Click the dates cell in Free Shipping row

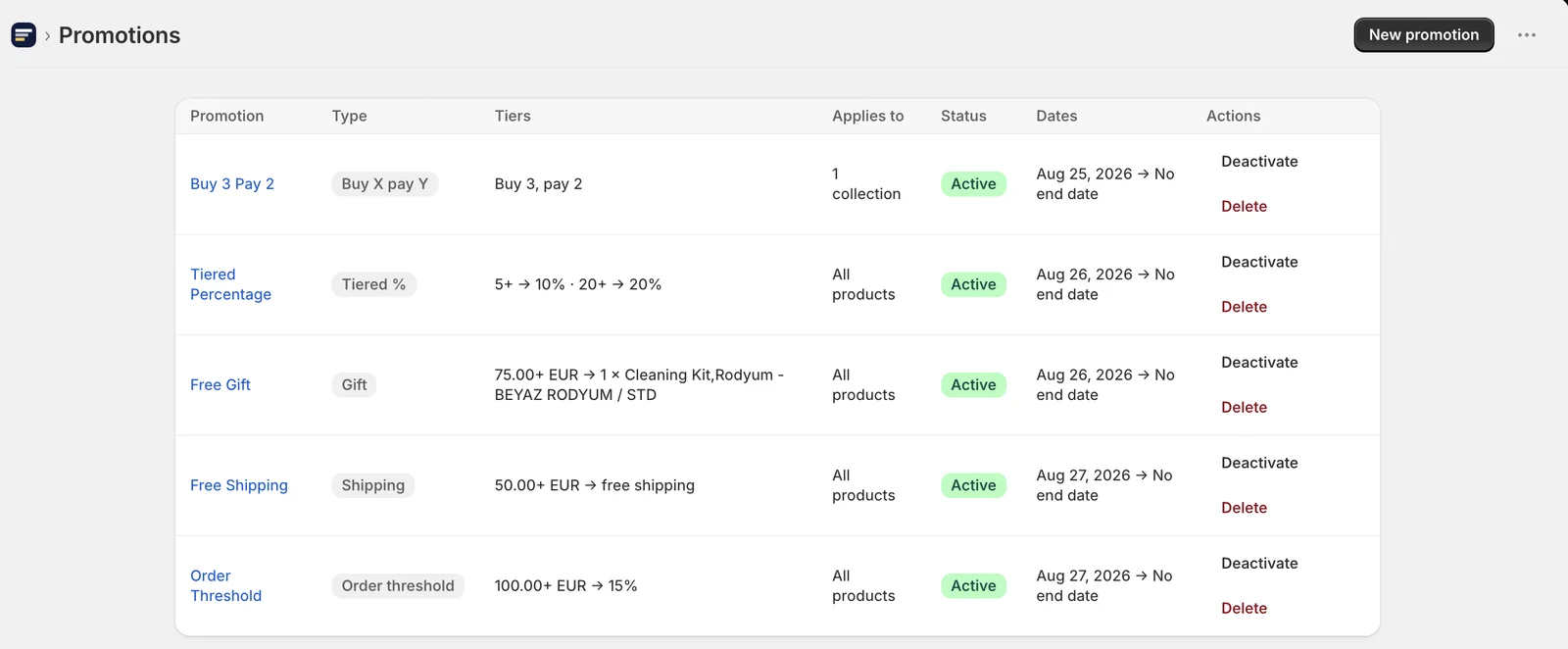[1104, 485]
